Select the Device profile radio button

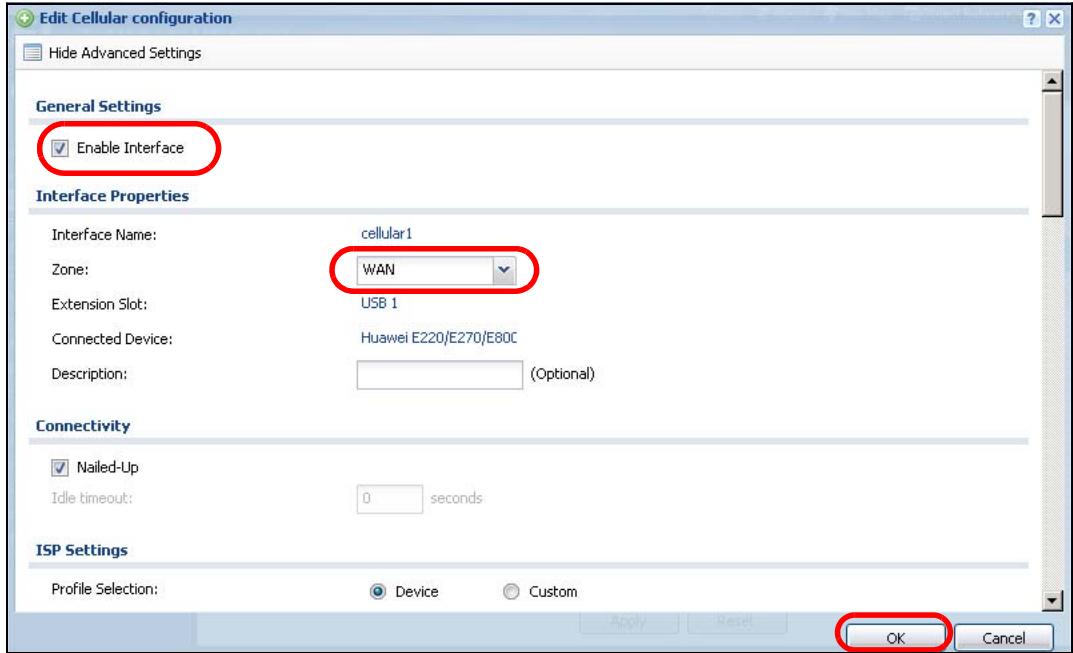click(378, 591)
